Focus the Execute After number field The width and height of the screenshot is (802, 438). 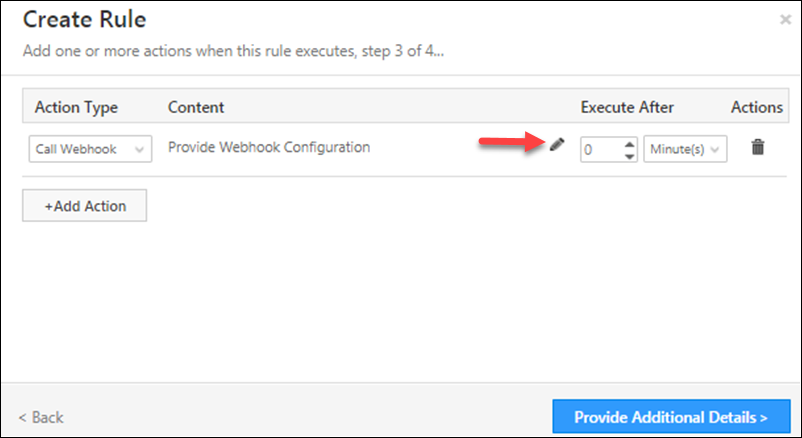pos(600,149)
